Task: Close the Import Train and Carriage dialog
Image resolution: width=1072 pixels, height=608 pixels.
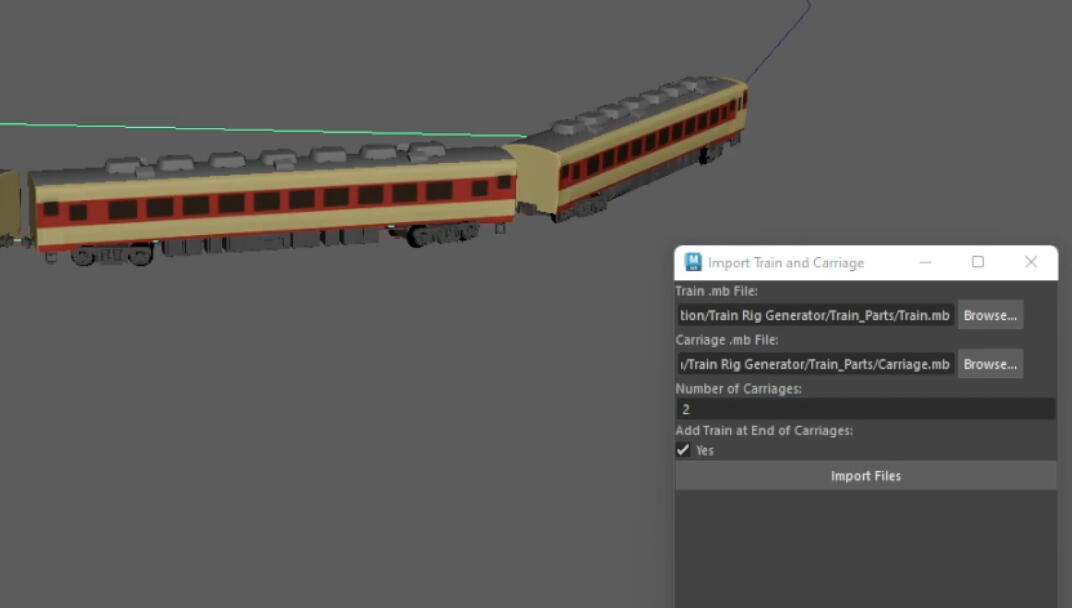Action: 1031,263
